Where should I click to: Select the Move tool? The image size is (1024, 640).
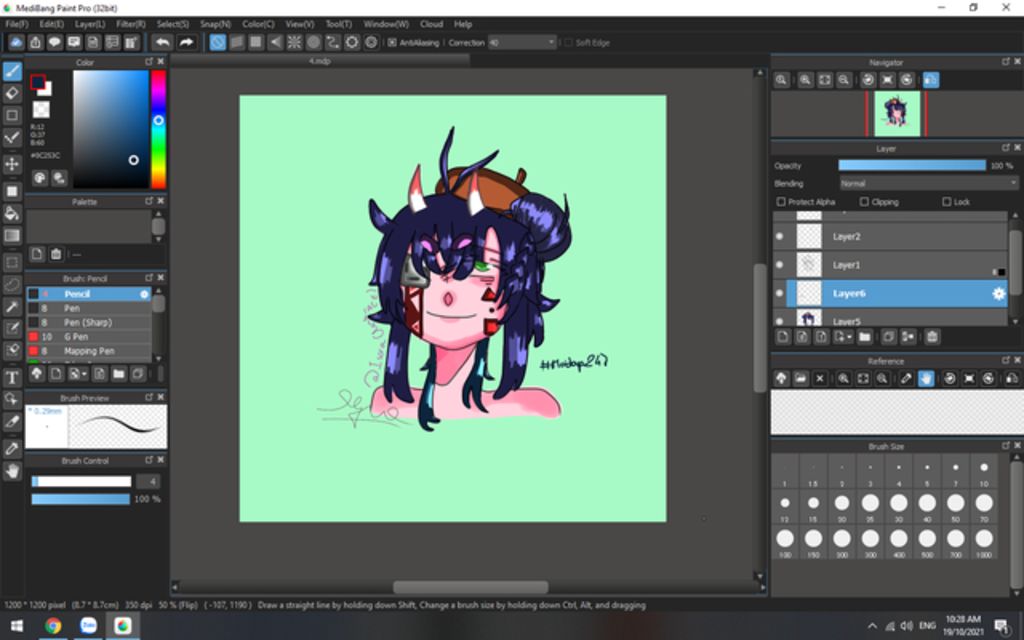(x=12, y=164)
